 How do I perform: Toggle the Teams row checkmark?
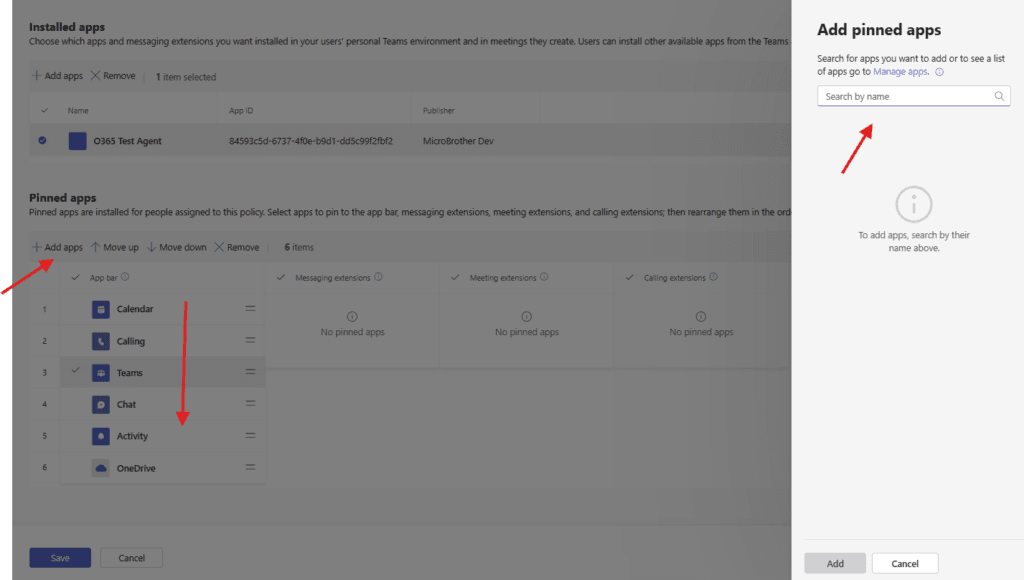point(76,372)
